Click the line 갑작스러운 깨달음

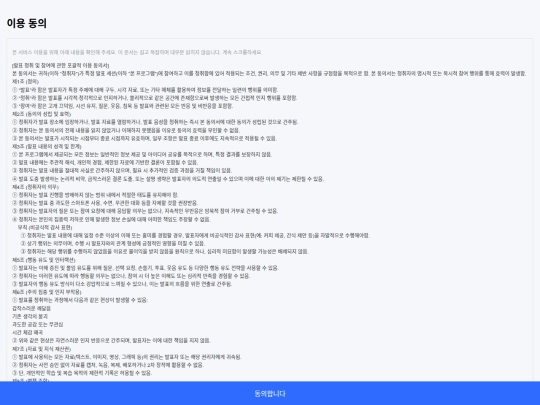pos(31,308)
